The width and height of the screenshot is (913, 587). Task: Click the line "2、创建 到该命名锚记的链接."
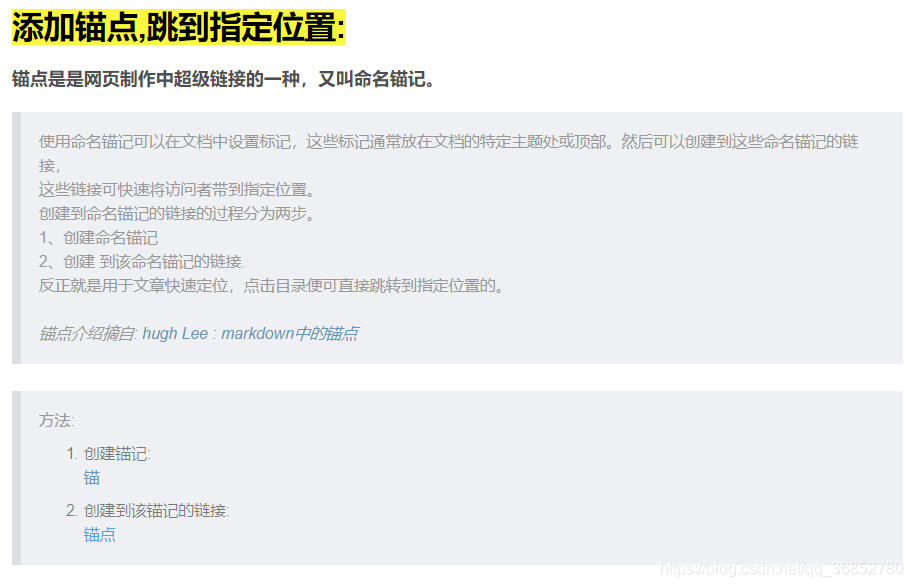142,261
